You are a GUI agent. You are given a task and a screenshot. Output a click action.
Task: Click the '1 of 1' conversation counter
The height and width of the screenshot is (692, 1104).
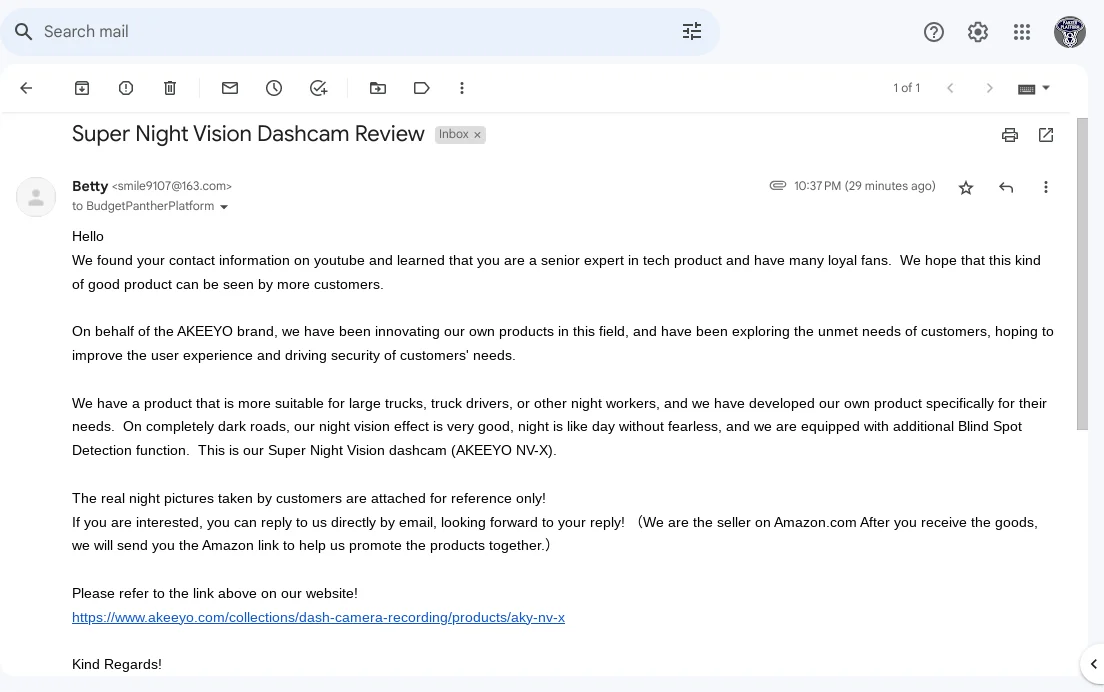907,88
